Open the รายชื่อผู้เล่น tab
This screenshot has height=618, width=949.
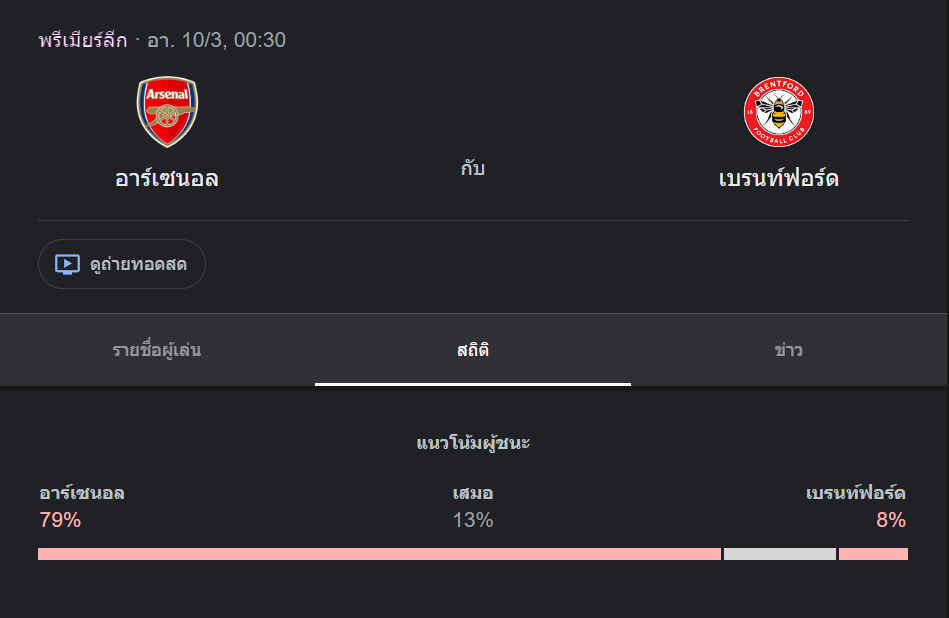click(157, 350)
